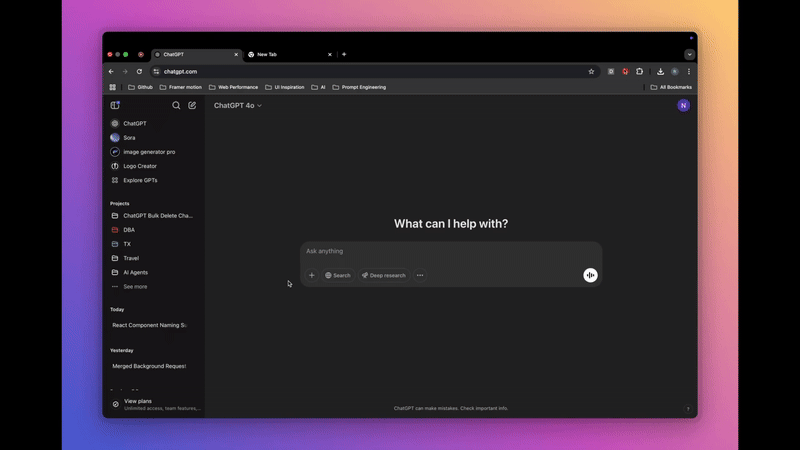The image size is (800, 450).
Task: Open All Bookmarks folder
Action: point(671,87)
